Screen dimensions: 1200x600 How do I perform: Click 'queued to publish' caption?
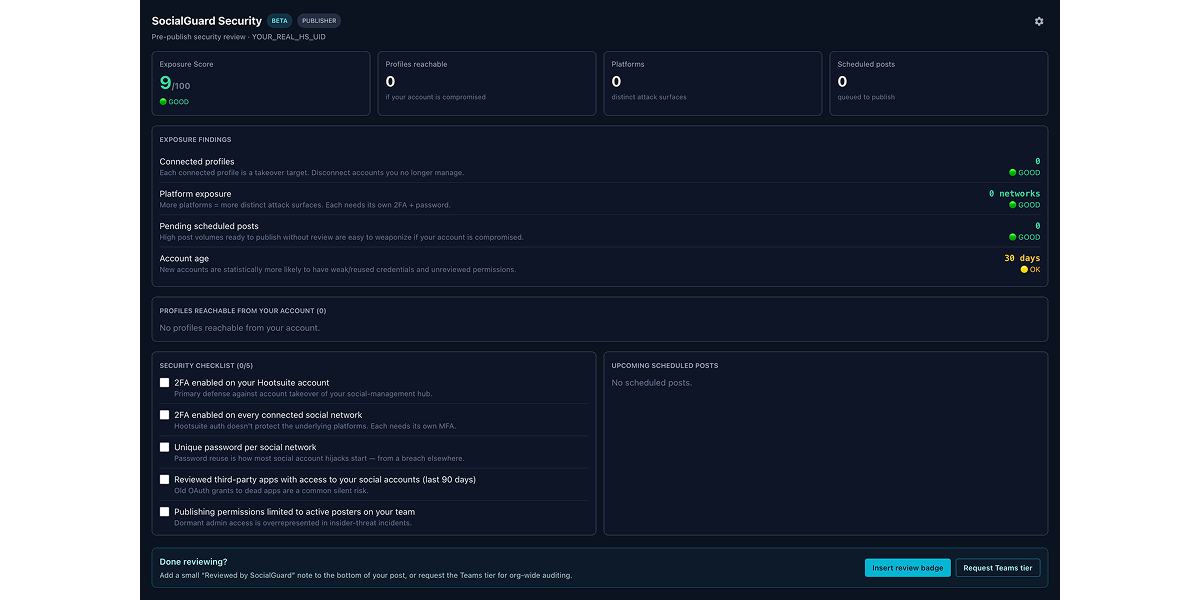coord(866,97)
